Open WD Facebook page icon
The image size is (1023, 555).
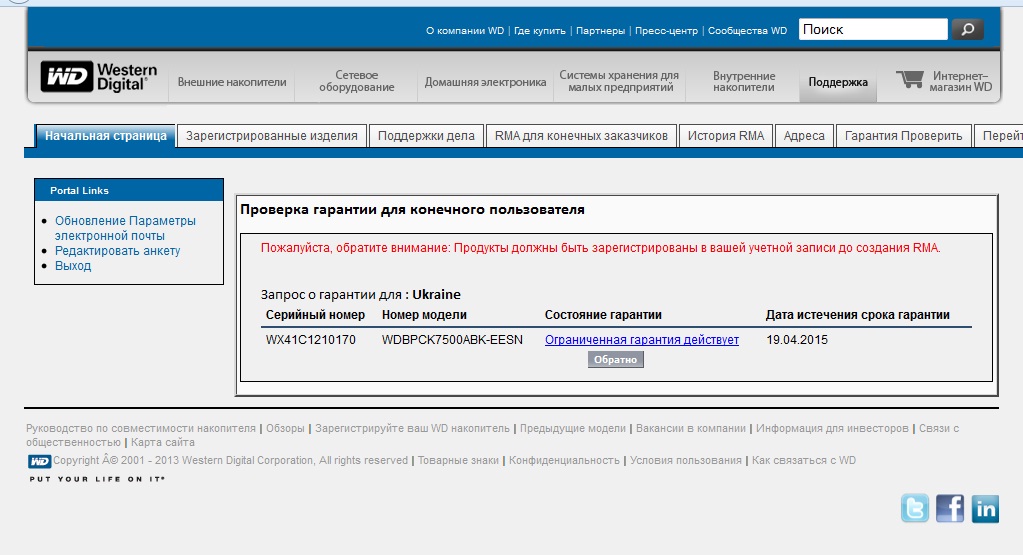point(950,508)
